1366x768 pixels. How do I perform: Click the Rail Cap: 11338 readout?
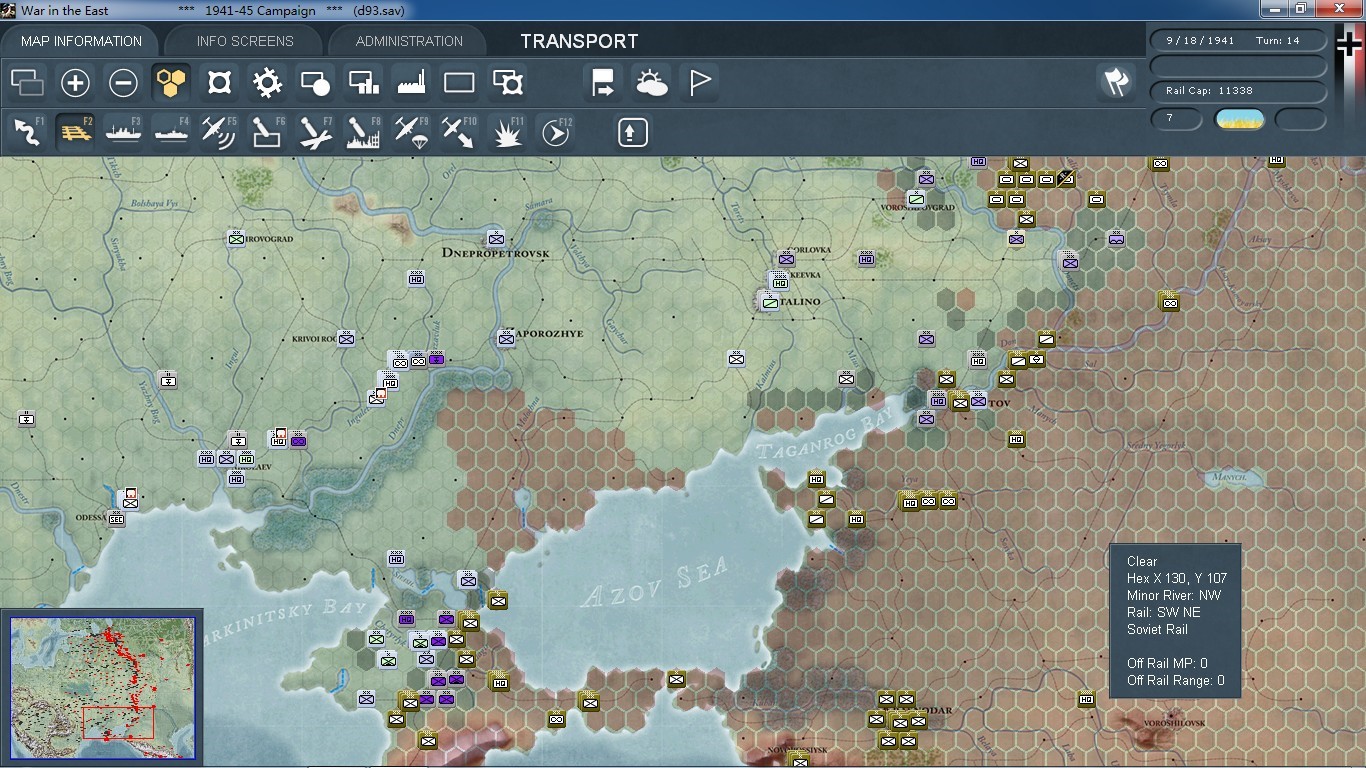click(x=1239, y=91)
